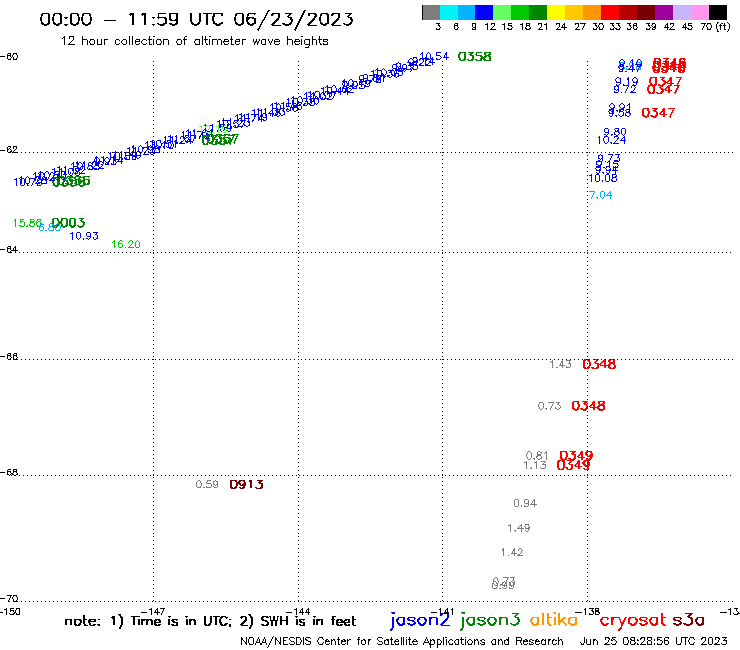
Task: Select the yellow swatch in the color legend
Action: [556, 13]
